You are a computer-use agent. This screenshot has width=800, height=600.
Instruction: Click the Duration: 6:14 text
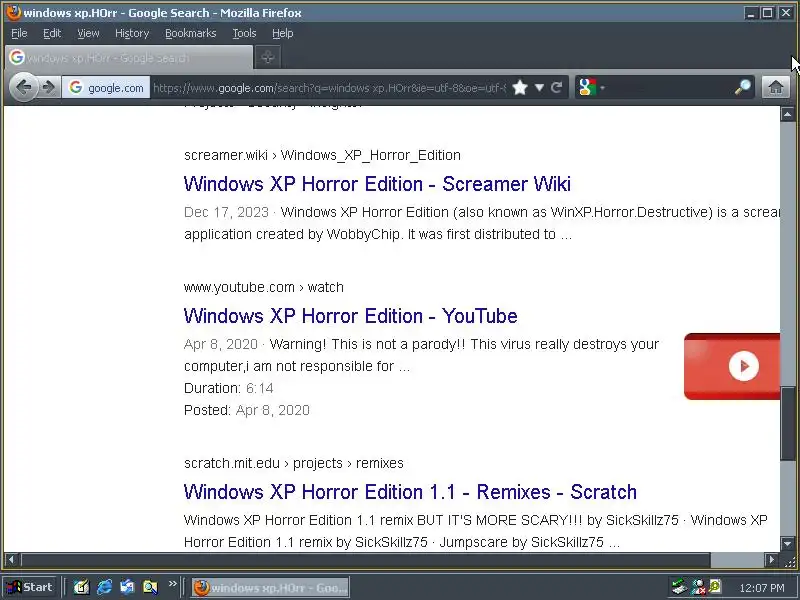click(x=229, y=388)
